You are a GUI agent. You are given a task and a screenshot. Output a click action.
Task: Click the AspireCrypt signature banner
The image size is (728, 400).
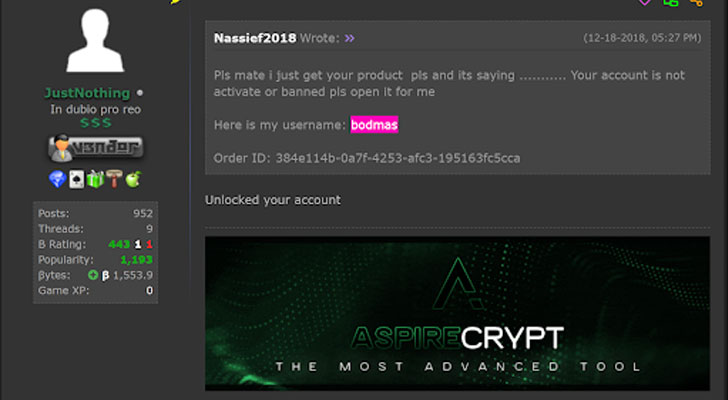[x=457, y=313]
